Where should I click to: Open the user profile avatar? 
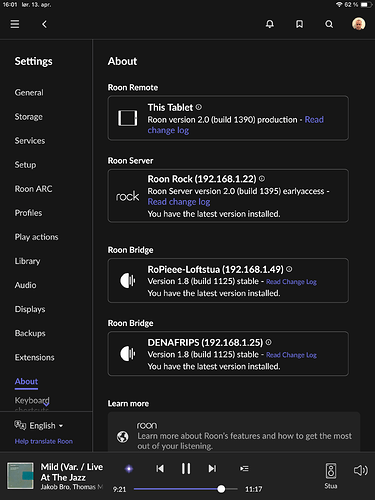coord(359,24)
